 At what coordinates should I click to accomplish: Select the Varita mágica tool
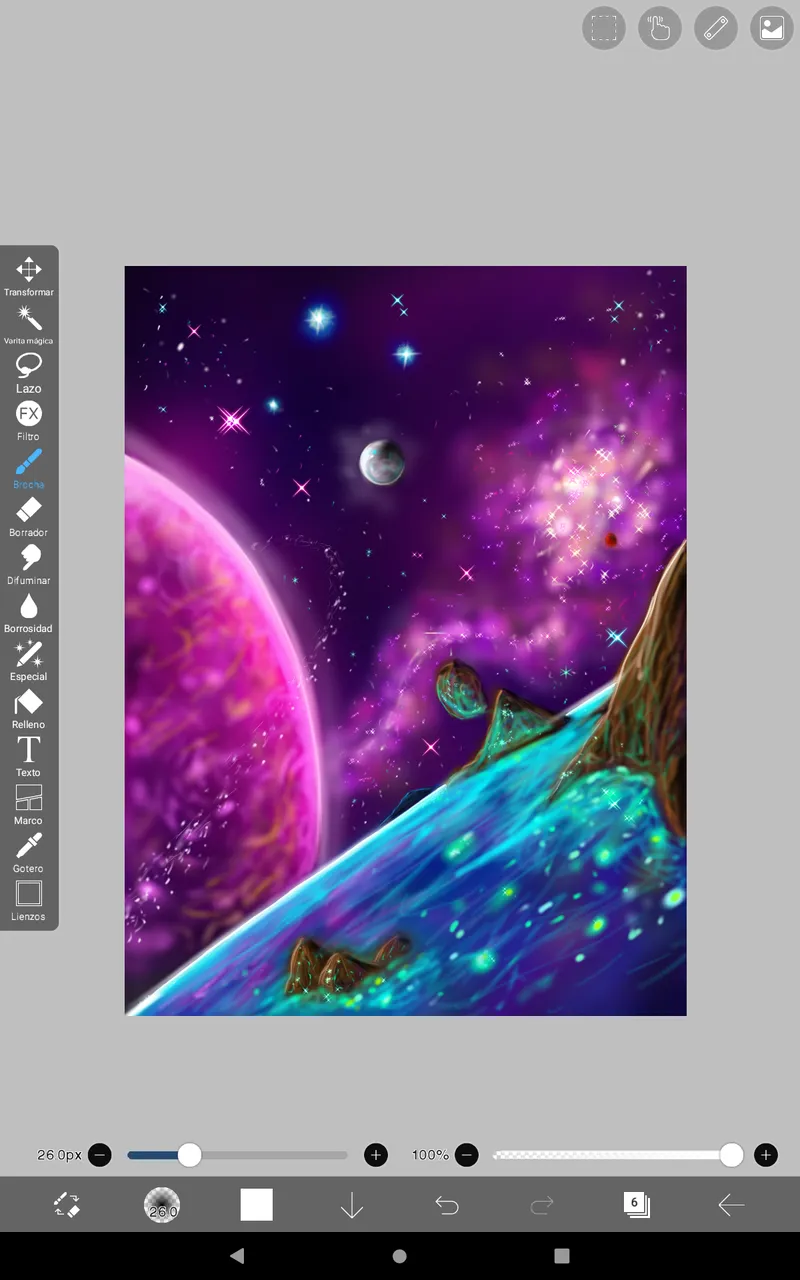(29, 324)
